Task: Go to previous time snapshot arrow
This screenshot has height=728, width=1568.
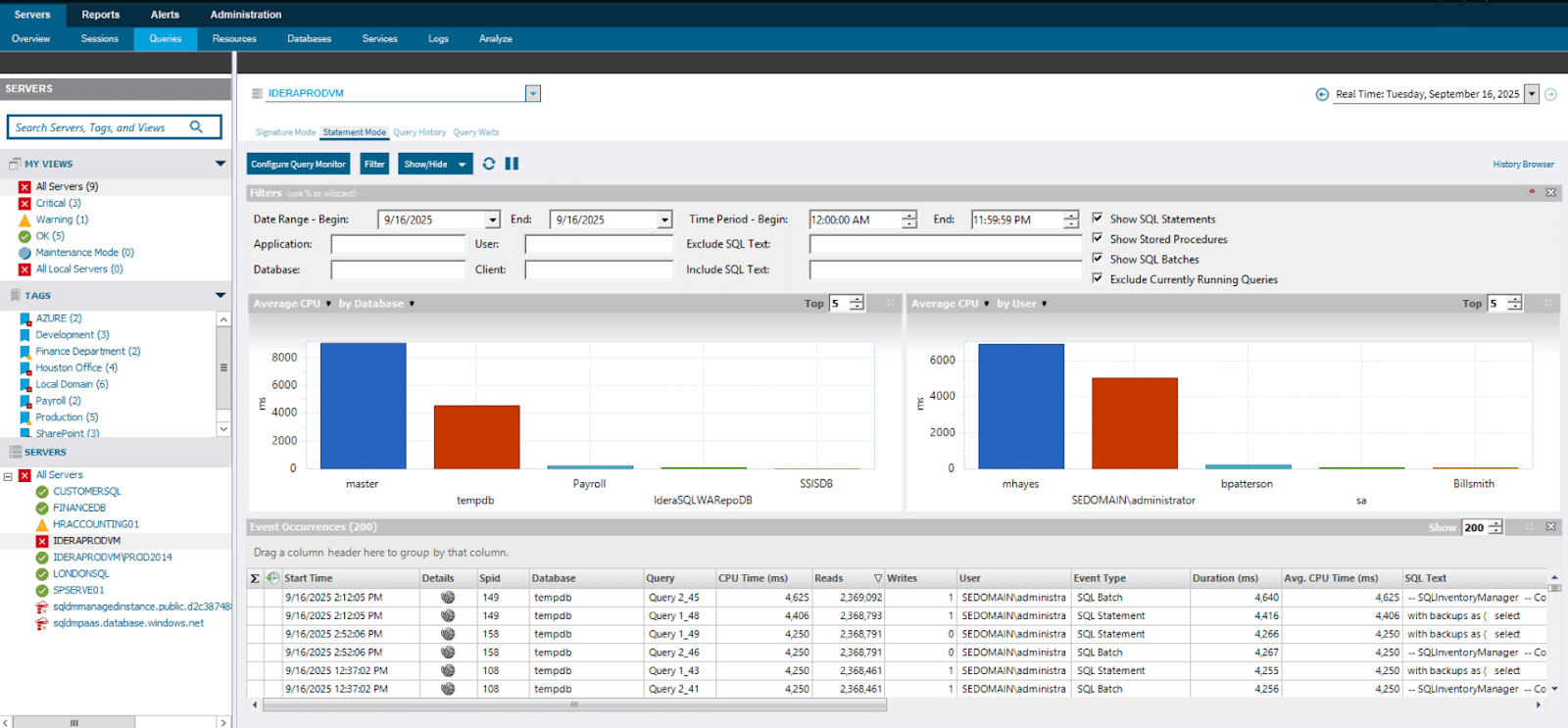Action: point(1322,95)
